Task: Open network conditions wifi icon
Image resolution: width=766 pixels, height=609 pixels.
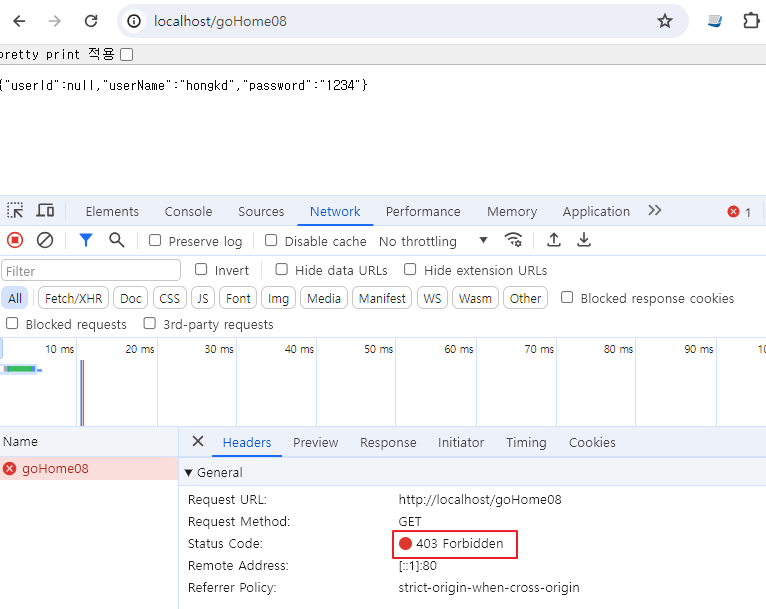Action: 513,240
